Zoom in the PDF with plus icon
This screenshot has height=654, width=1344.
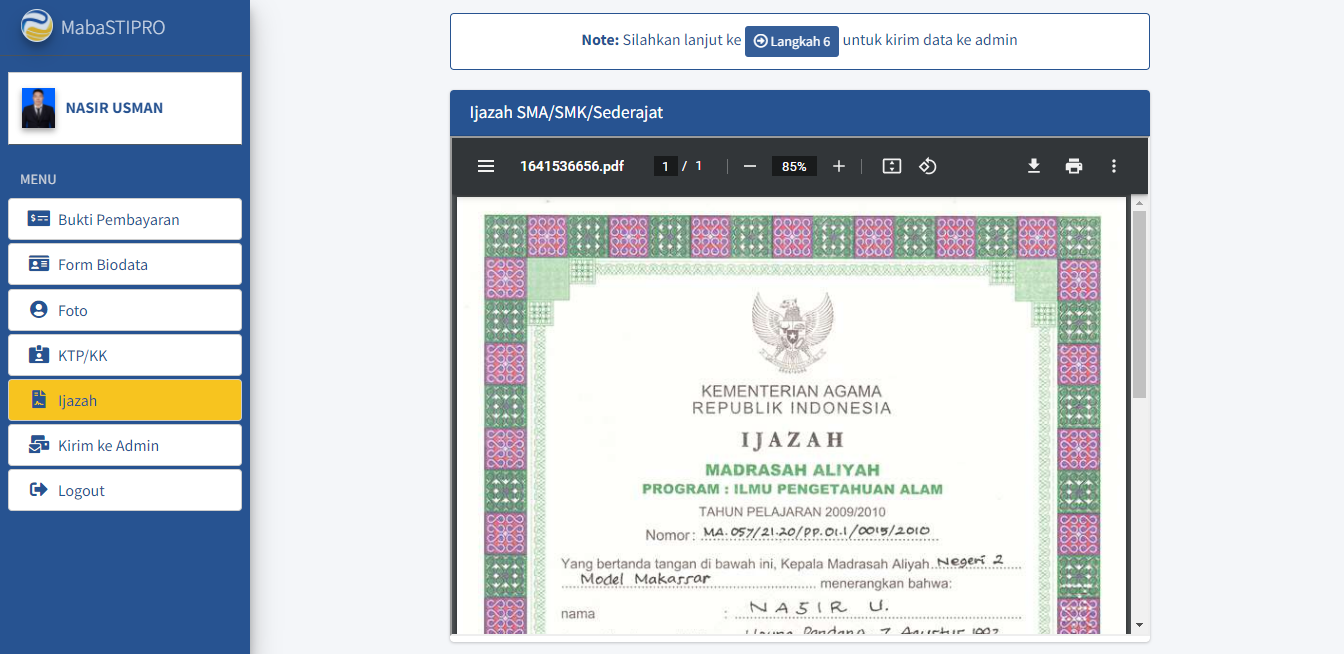pos(839,166)
